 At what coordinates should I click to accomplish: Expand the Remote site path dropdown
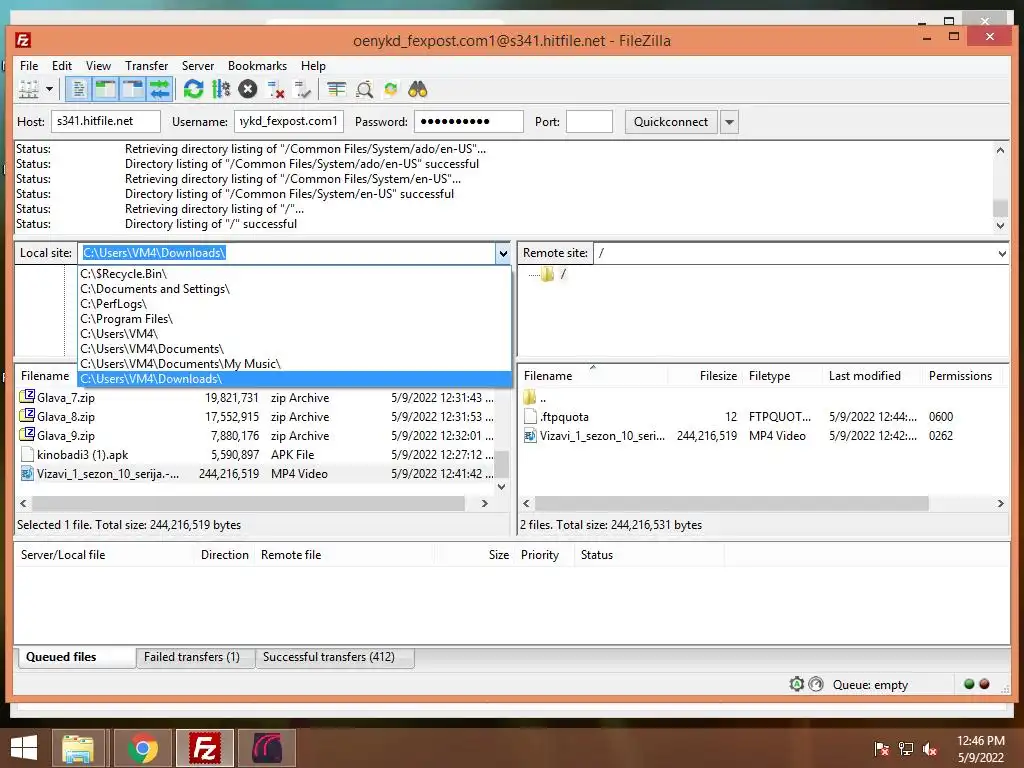(1002, 253)
